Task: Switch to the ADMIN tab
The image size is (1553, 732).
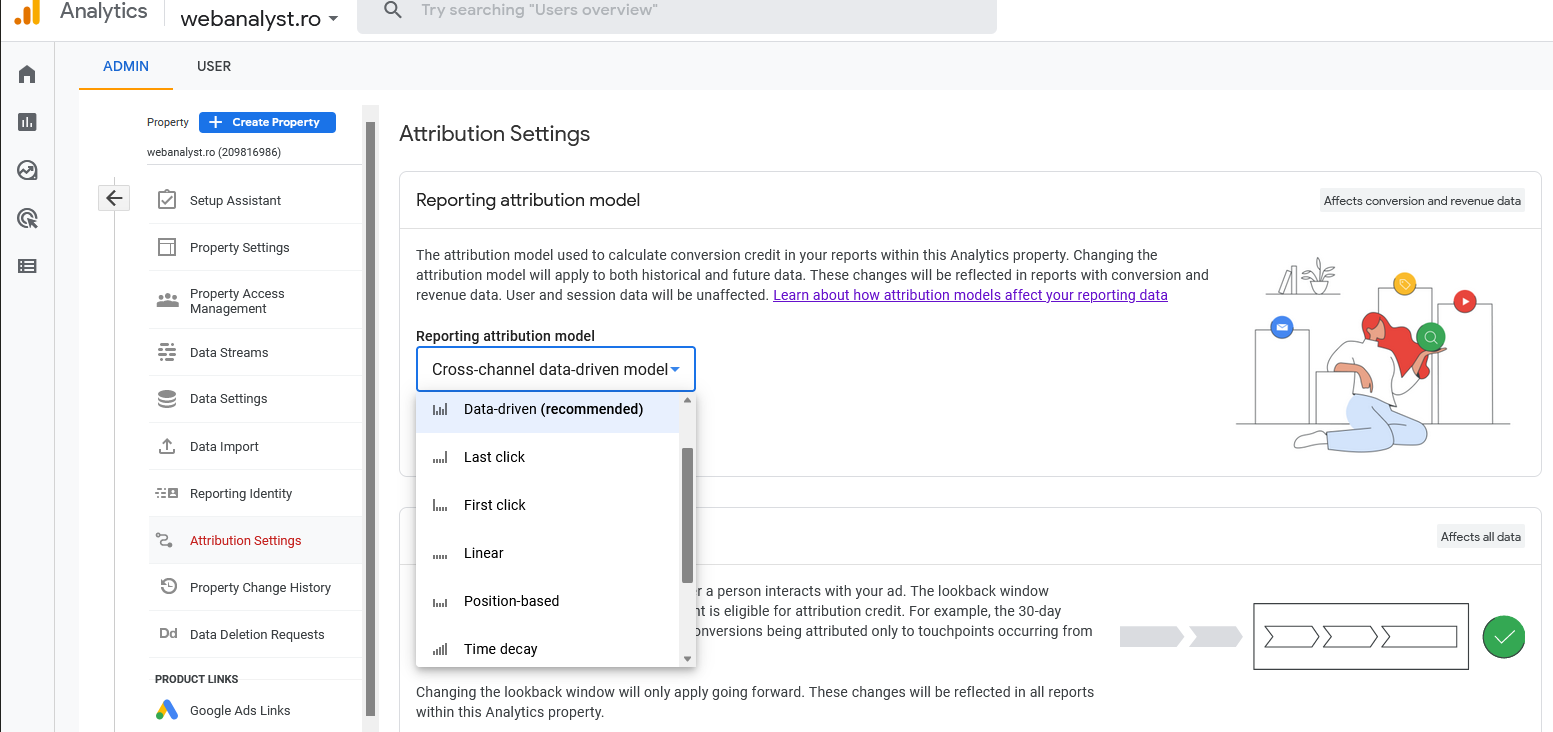Action: [x=126, y=66]
